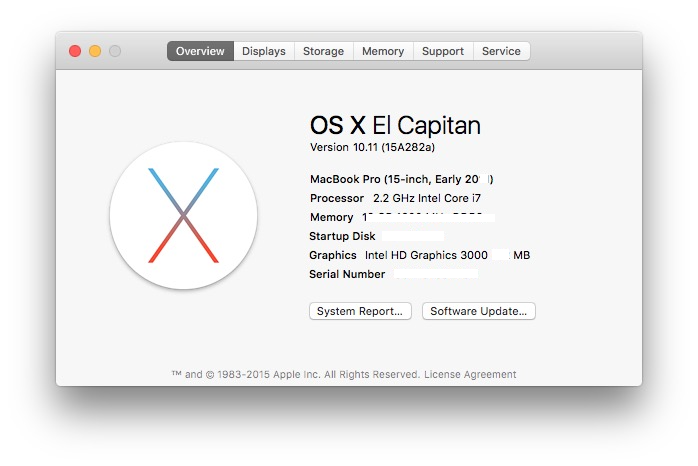Image resolution: width=698 pixels, height=466 pixels.
Task: Click the greyed-out zoom window button
Action: pyautogui.click(x=115, y=51)
